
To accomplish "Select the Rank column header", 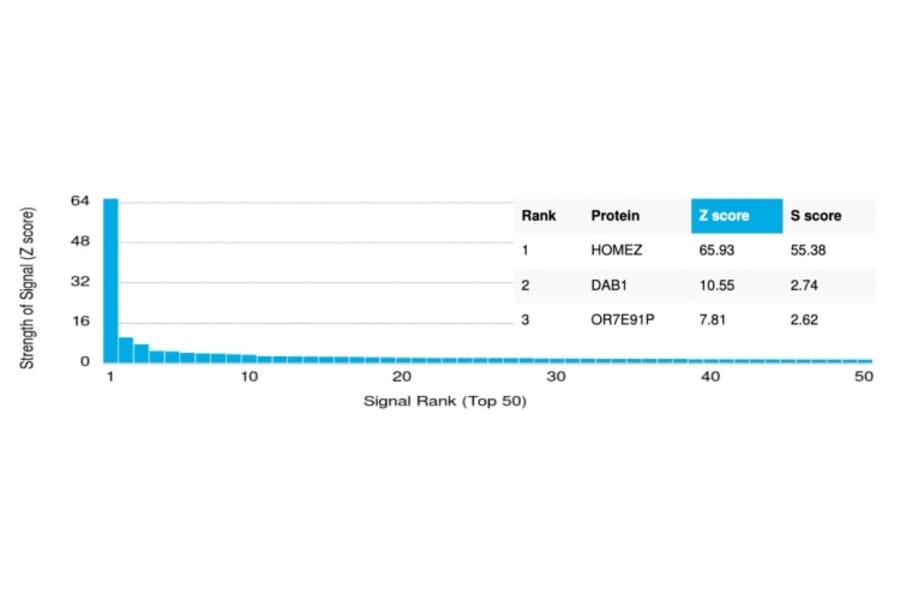I will click(538, 216).
